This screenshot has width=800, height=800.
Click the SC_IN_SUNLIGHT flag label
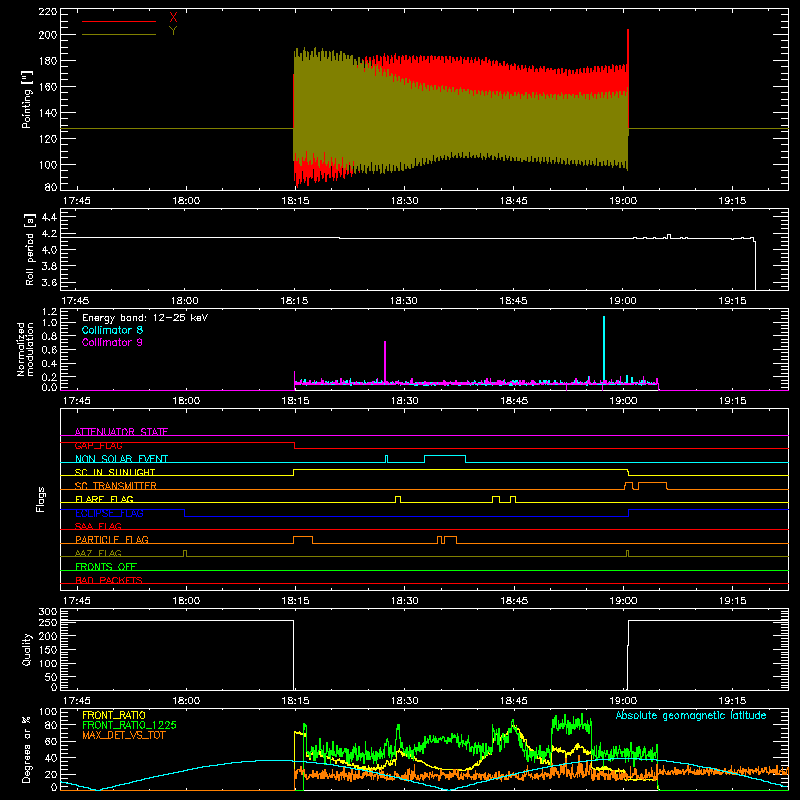[115, 472]
